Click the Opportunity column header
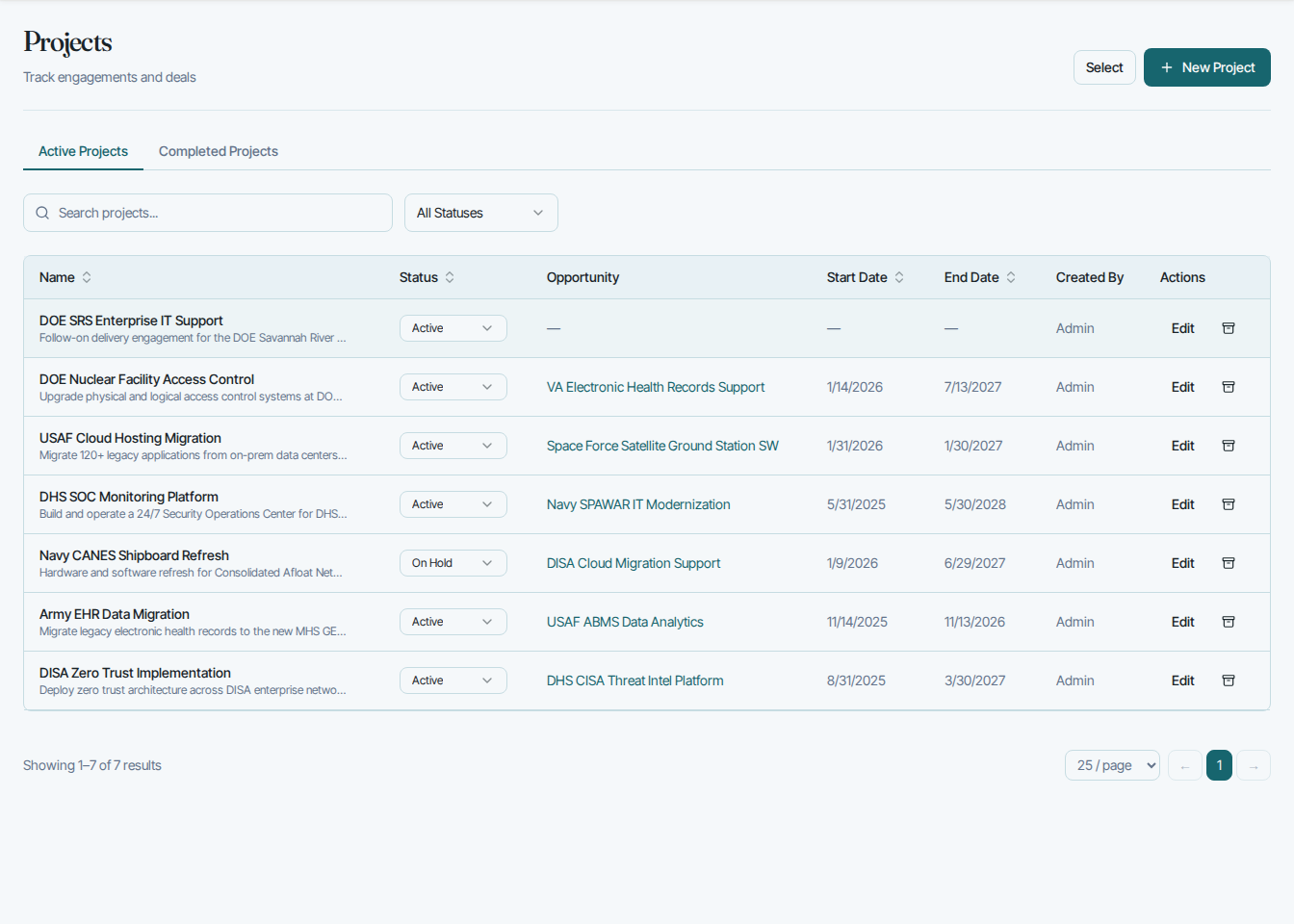The height and width of the screenshot is (924, 1294). 582,277
